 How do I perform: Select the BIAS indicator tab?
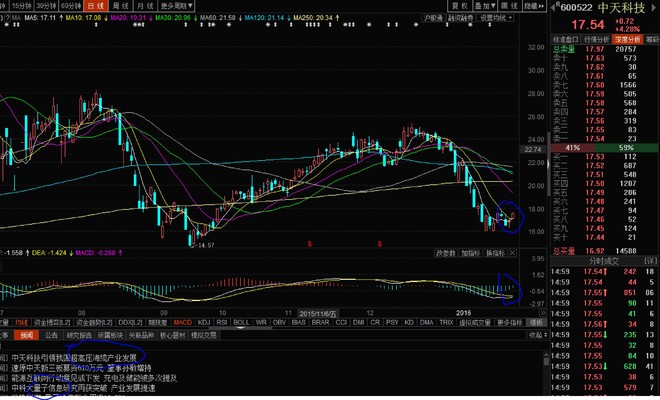(x=298, y=323)
